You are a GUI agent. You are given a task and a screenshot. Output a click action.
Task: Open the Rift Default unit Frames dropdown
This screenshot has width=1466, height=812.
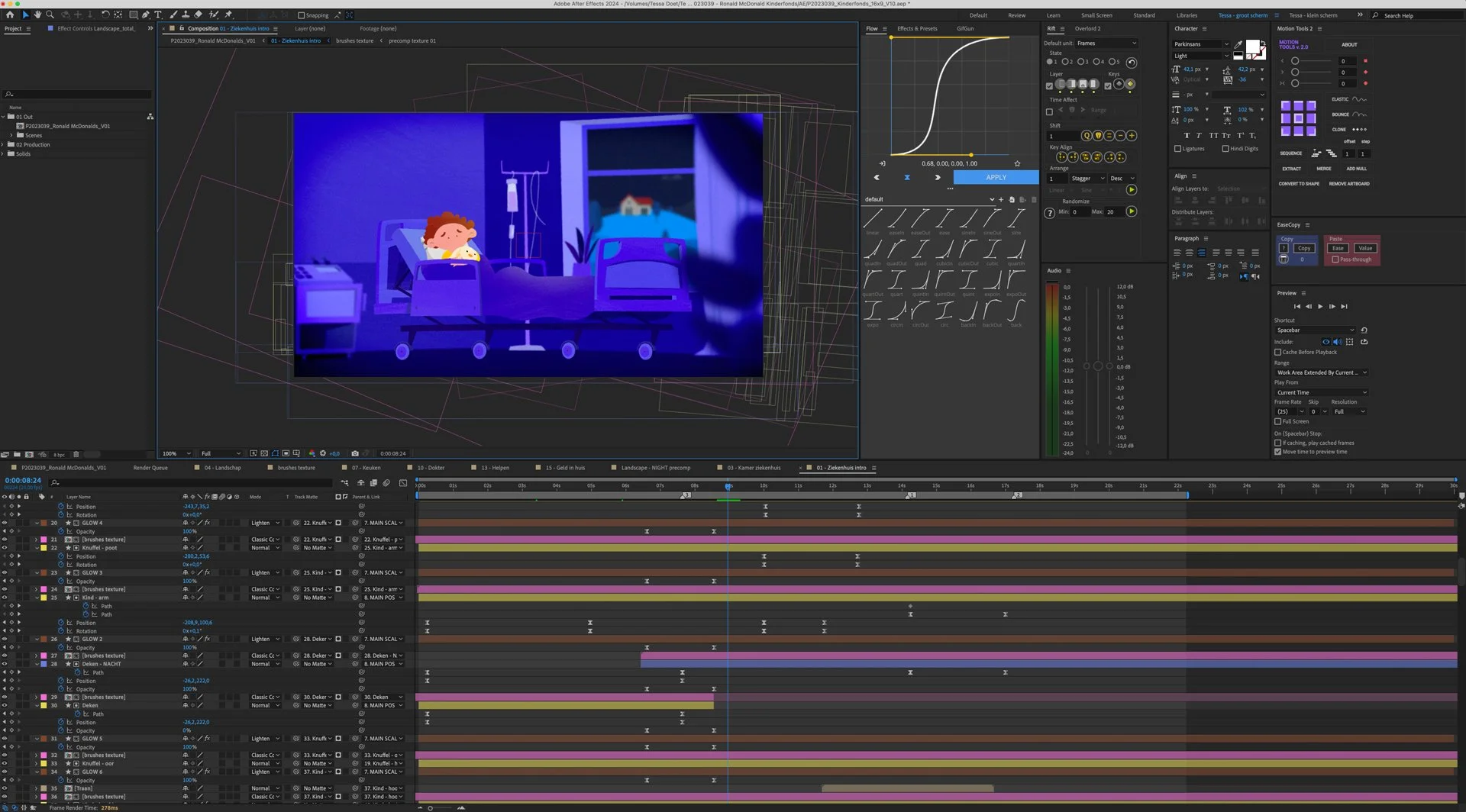pos(1106,43)
